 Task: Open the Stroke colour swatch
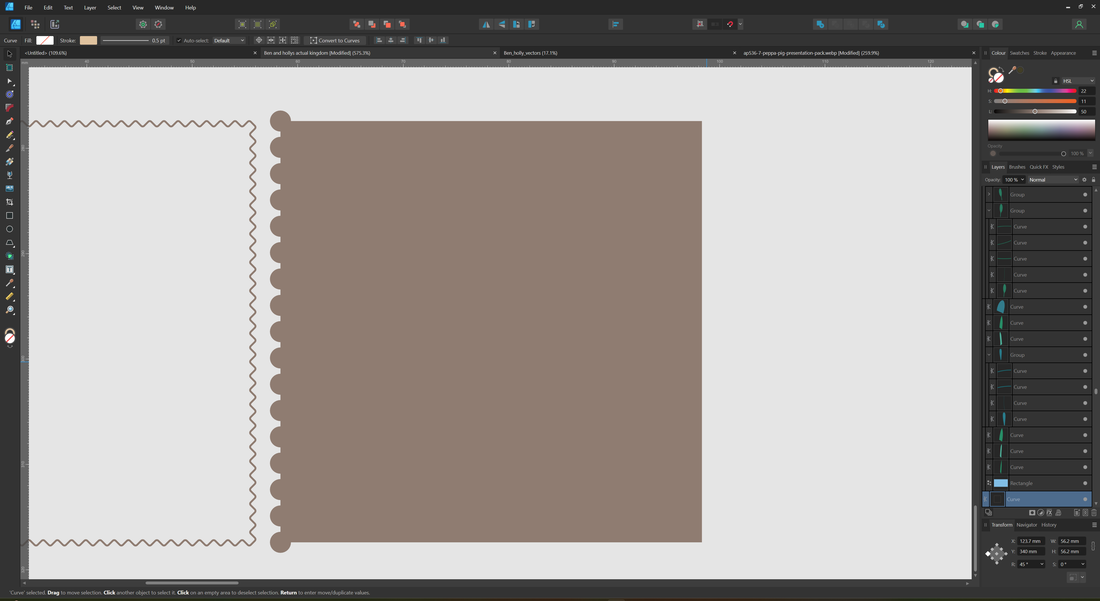[88, 40]
